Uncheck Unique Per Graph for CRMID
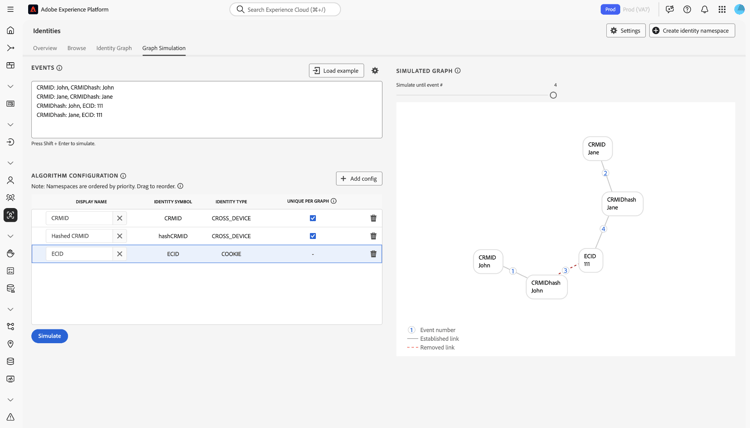Screen dimensions: 750x428 click(313, 218)
